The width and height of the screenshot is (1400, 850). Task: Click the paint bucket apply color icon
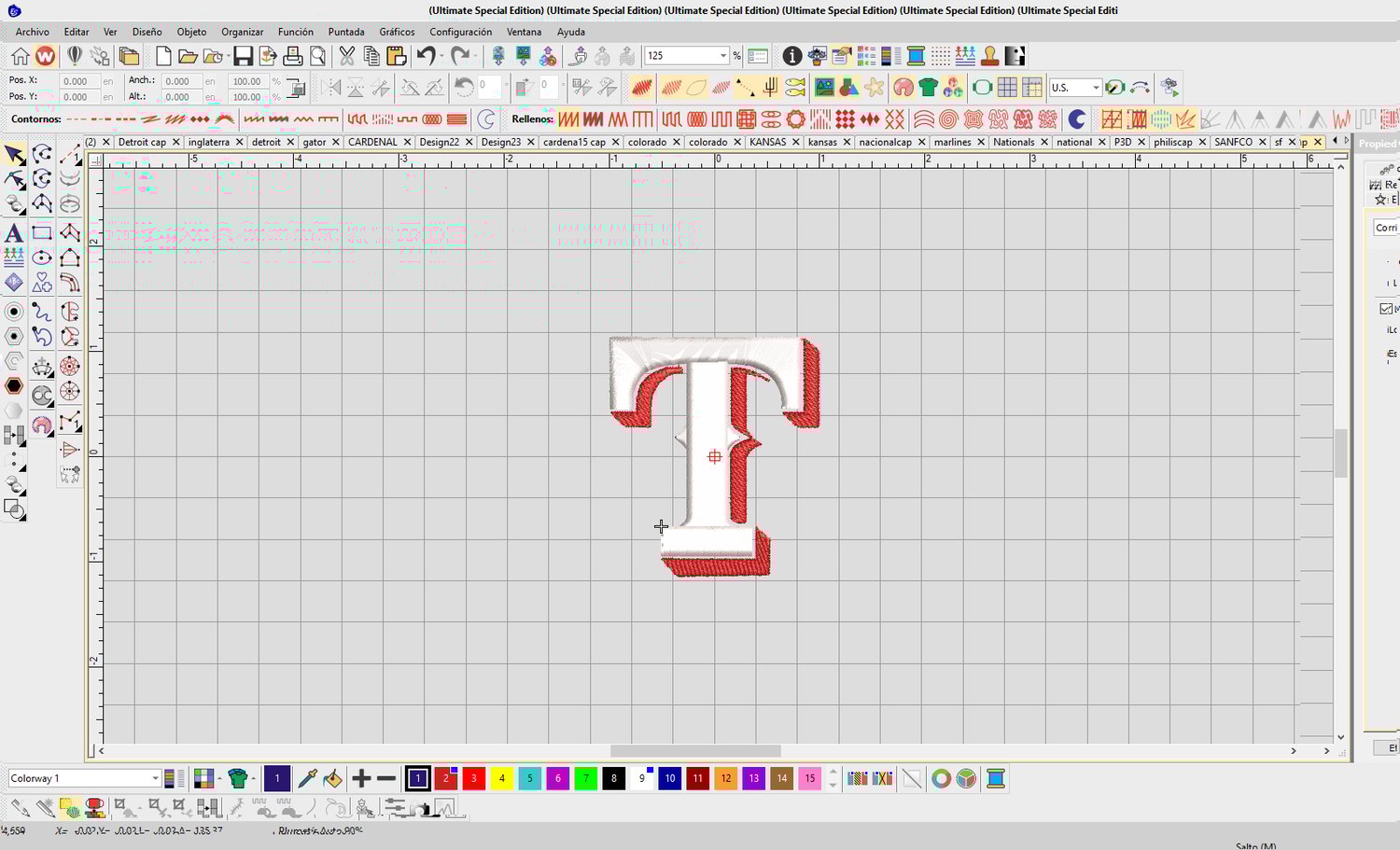pyautogui.click(x=332, y=778)
